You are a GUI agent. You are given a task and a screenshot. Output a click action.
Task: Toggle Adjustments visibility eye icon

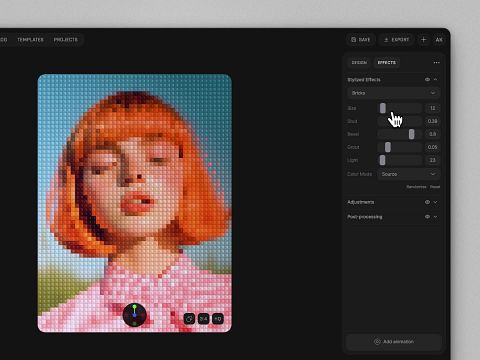point(427,202)
